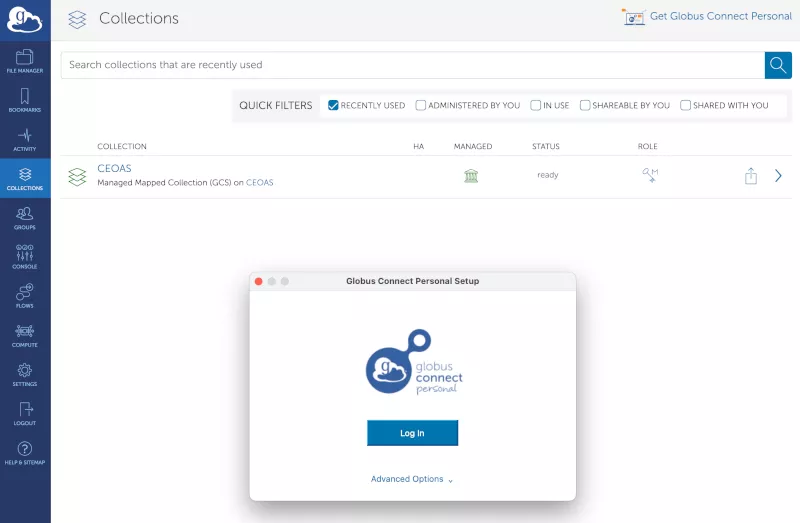Click the managed bank icon for CEOAS

click(x=471, y=176)
